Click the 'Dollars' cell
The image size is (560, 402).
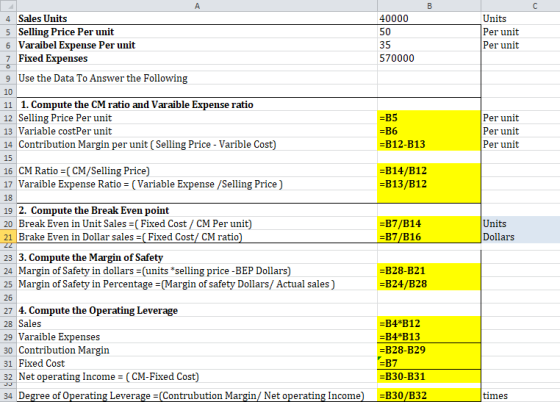coord(521,237)
